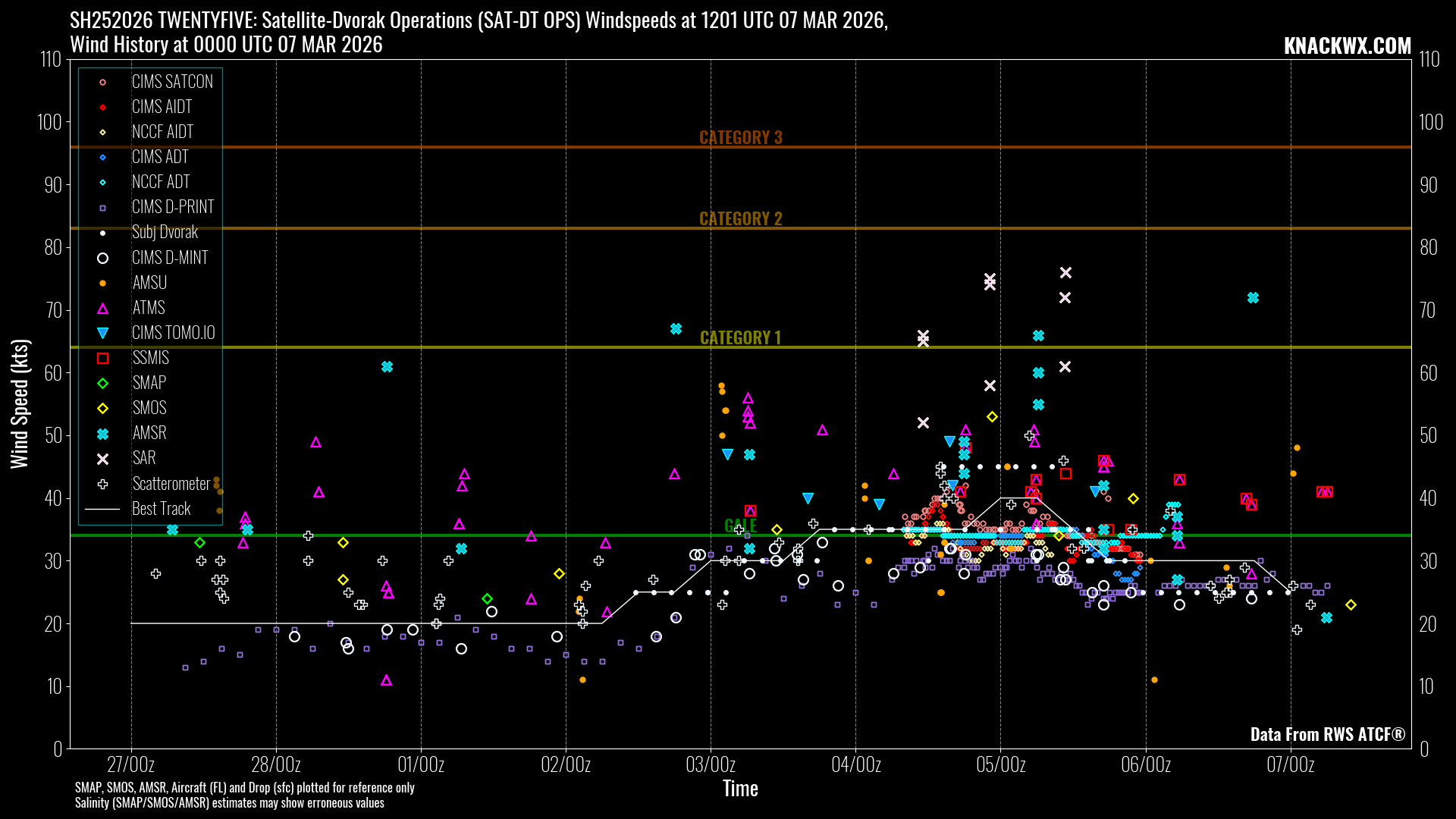Click the SSMIS red square legend icon
1456x819 pixels.
point(103,358)
